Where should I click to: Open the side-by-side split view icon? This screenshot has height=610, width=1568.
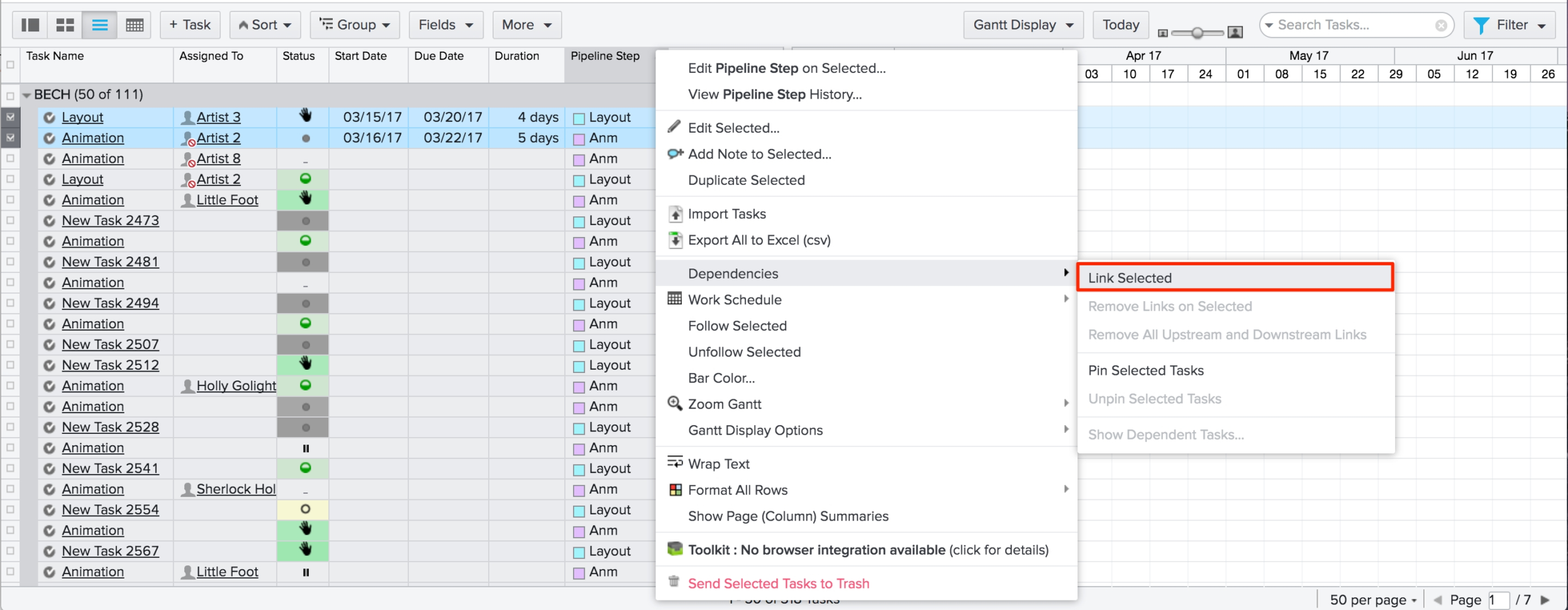30,25
